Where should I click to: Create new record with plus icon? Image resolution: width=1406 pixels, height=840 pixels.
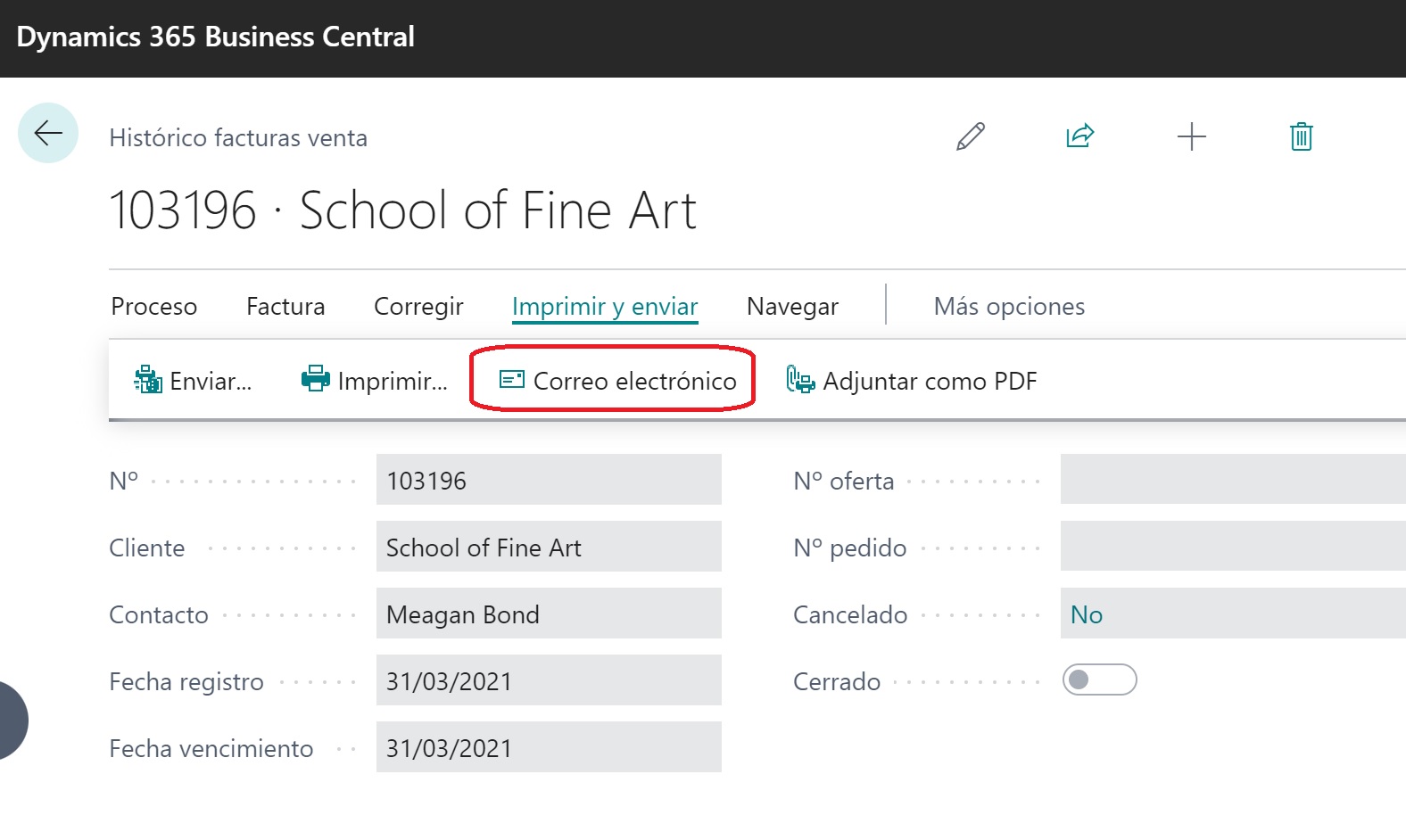tap(1191, 136)
